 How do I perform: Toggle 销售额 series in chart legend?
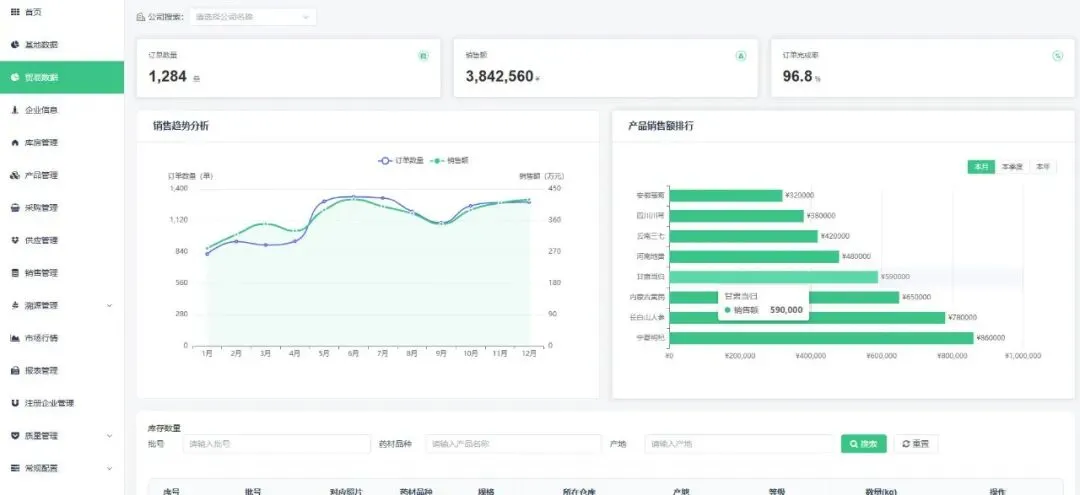click(450, 160)
